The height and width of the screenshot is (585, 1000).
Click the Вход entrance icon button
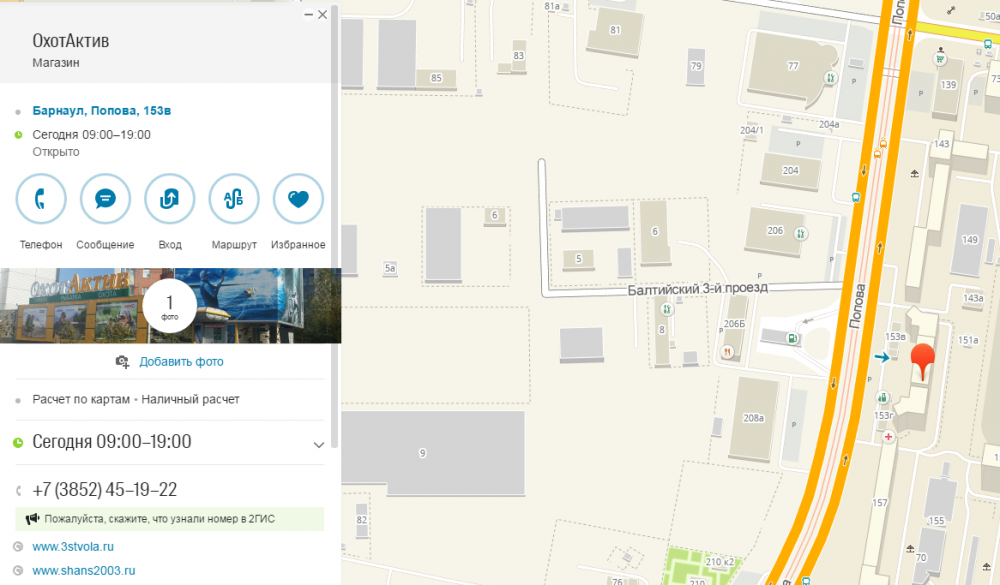click(170, 199)
